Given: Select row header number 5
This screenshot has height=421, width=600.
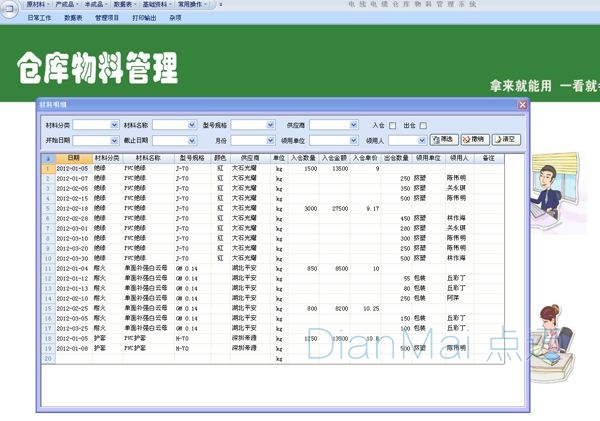Looking at the screenshot, I should pos(48,208).
